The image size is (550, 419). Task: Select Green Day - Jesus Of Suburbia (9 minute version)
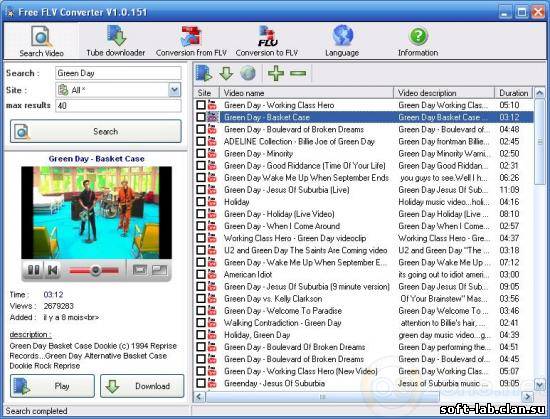pyautogui.click(x=364, y=286)
